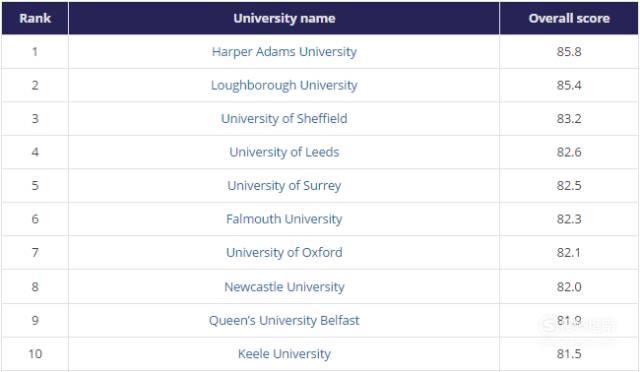The image size is (640, 372).
Task: Click the 82.0 score for Newcastle
Action: [569, 287]
